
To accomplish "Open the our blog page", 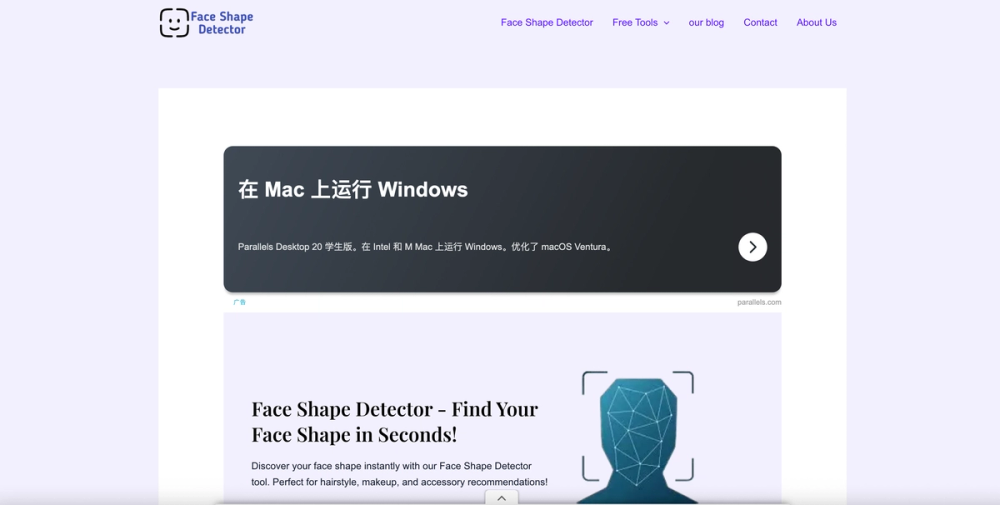I will (706, 22).
